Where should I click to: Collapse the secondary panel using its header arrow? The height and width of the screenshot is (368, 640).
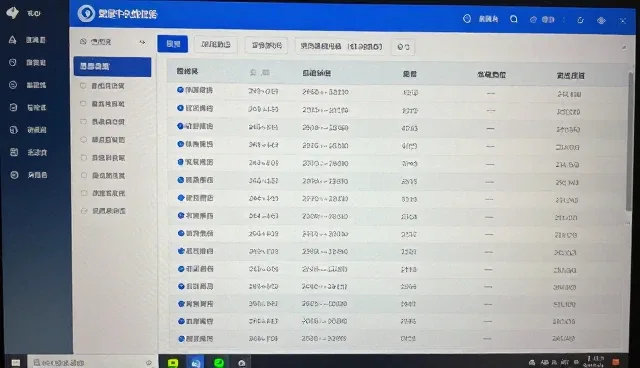(x=142, y=42)
